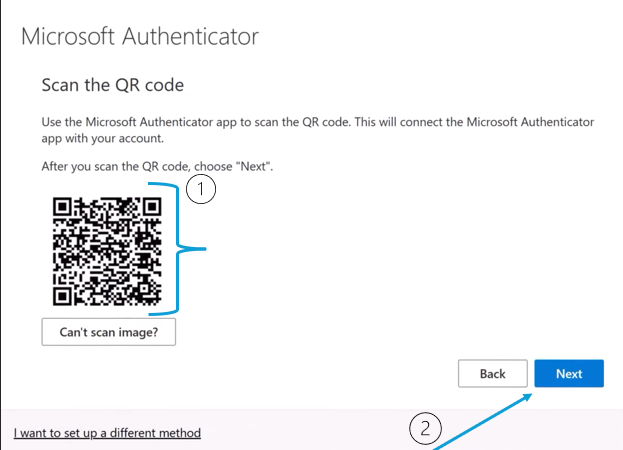Click the QR code's top-left finder square
The image size is (623, 450).
pos(63,208)
